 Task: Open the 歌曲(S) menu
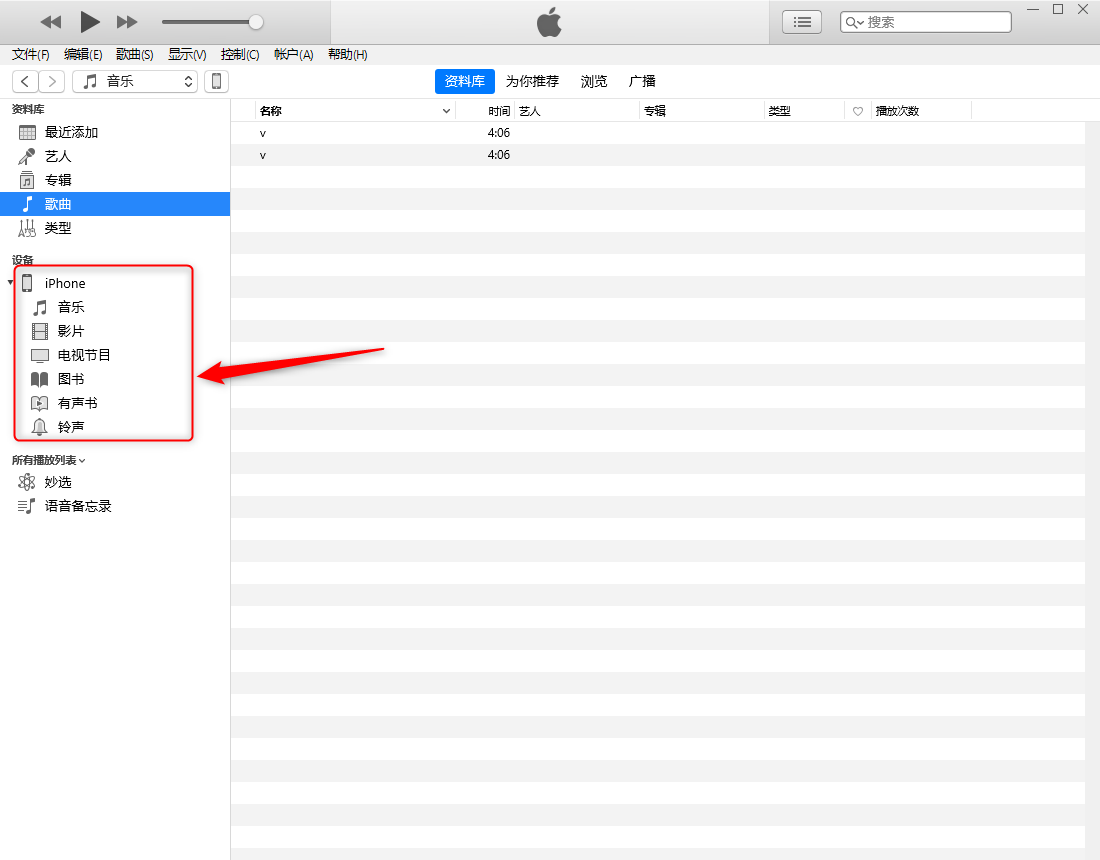point(135,55)
